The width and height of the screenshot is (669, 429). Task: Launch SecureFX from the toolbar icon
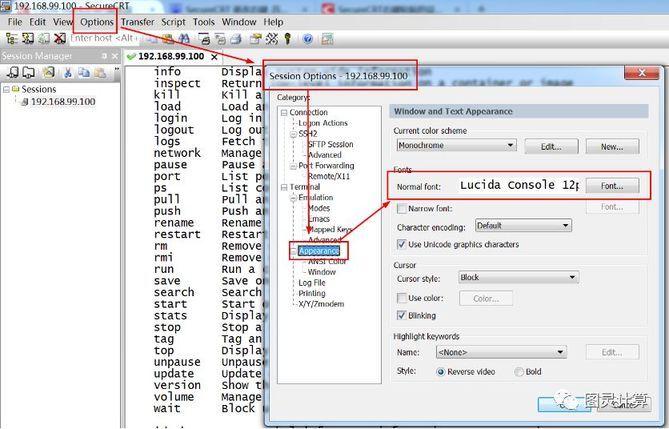pos(327,39)
